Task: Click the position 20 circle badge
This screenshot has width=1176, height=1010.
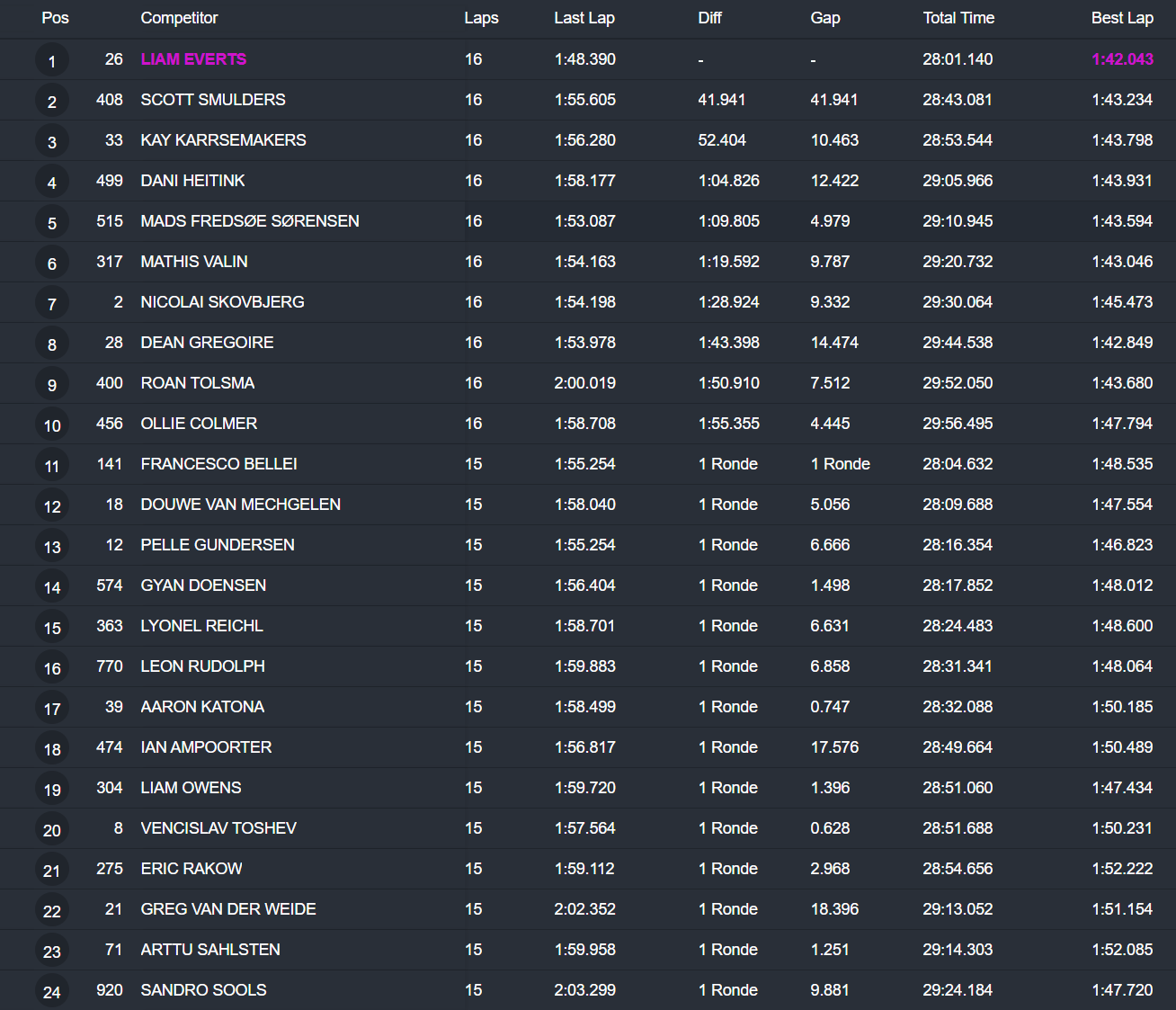Action: pyautogui.click(x=52, y=830)
